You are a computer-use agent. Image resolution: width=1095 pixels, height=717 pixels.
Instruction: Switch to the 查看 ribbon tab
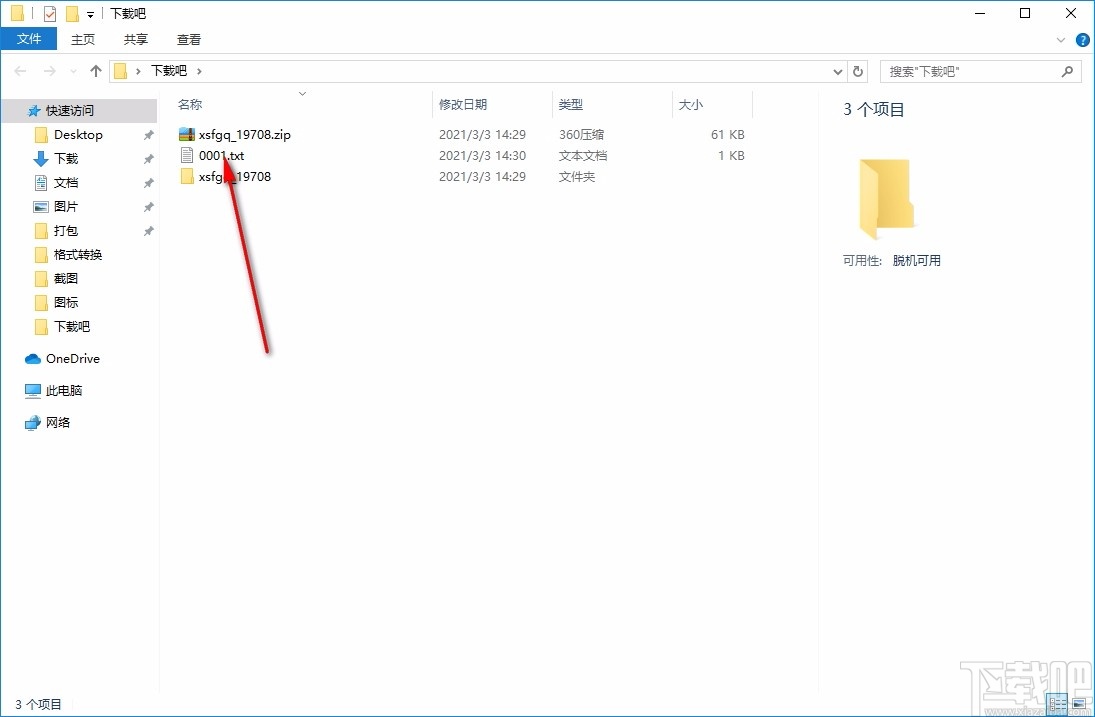[x=189, y=40]
